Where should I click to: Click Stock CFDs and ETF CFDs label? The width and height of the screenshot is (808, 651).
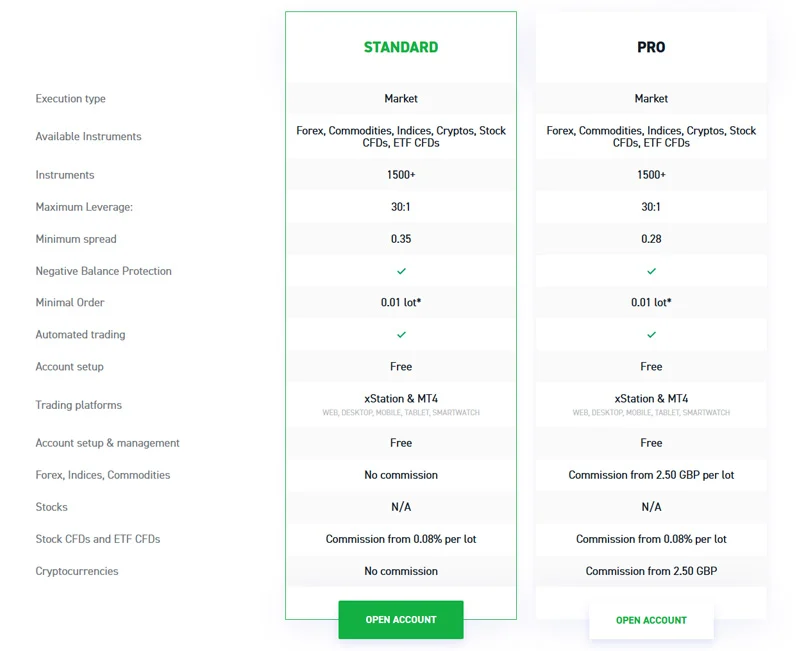pyautogui.click(x=98, y=539)
